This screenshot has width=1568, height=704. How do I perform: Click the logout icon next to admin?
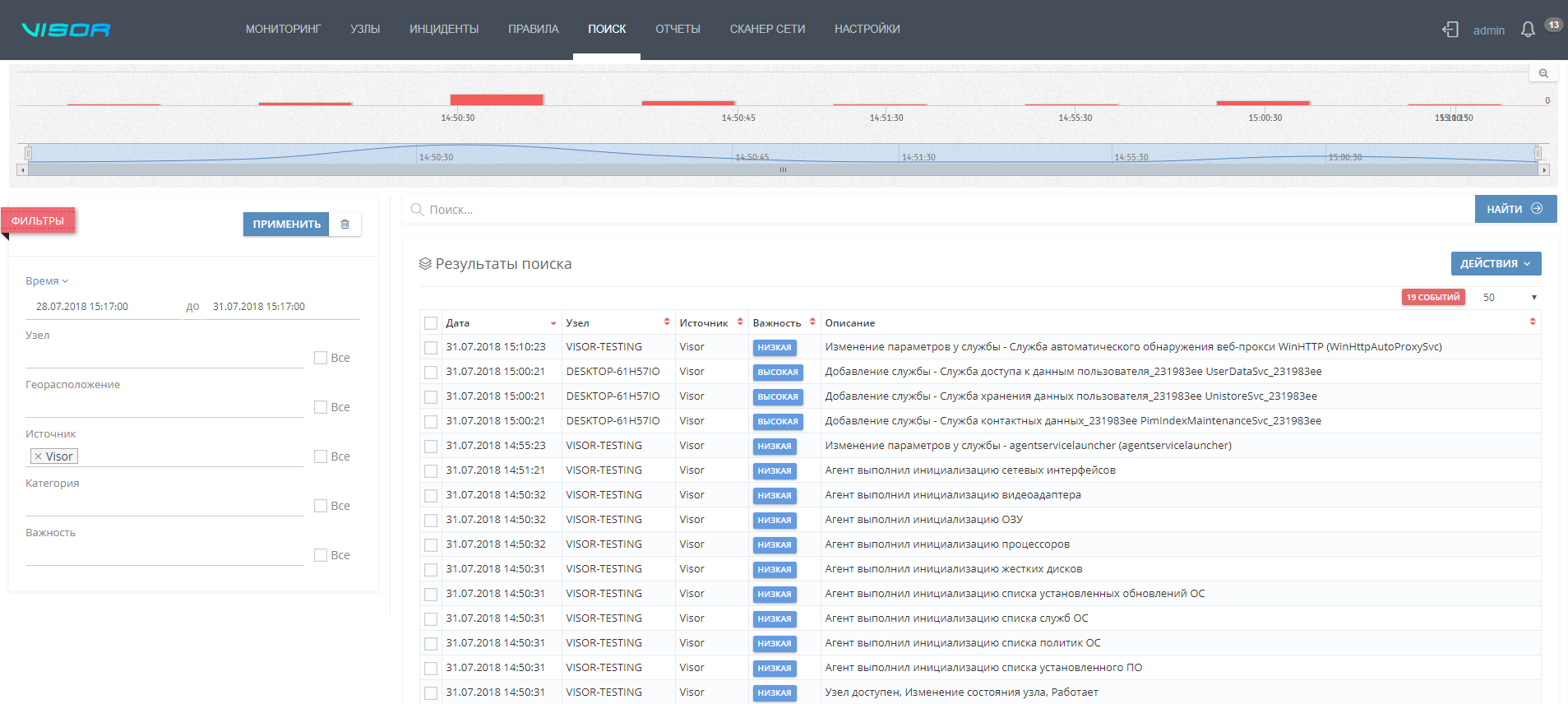coord(1450,30)
